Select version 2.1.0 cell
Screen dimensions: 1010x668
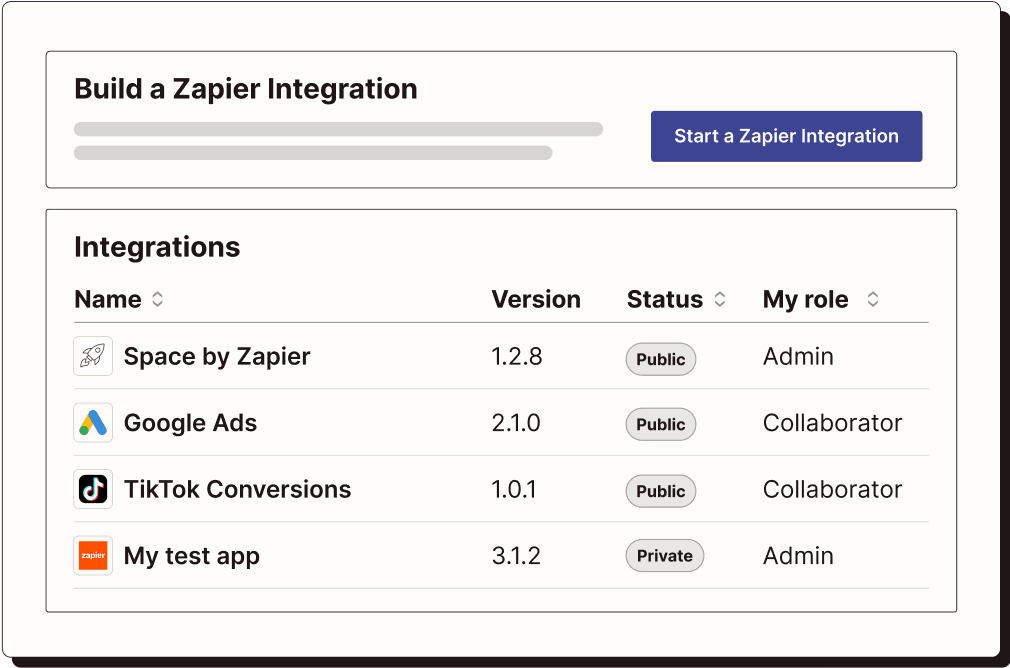(516, 423)
